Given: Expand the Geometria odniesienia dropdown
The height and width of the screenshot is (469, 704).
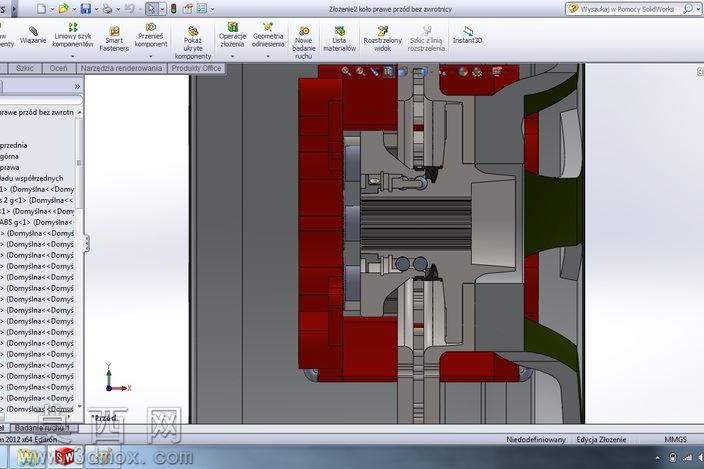Looking at the screenshot, I should click(x=268, y=57).
